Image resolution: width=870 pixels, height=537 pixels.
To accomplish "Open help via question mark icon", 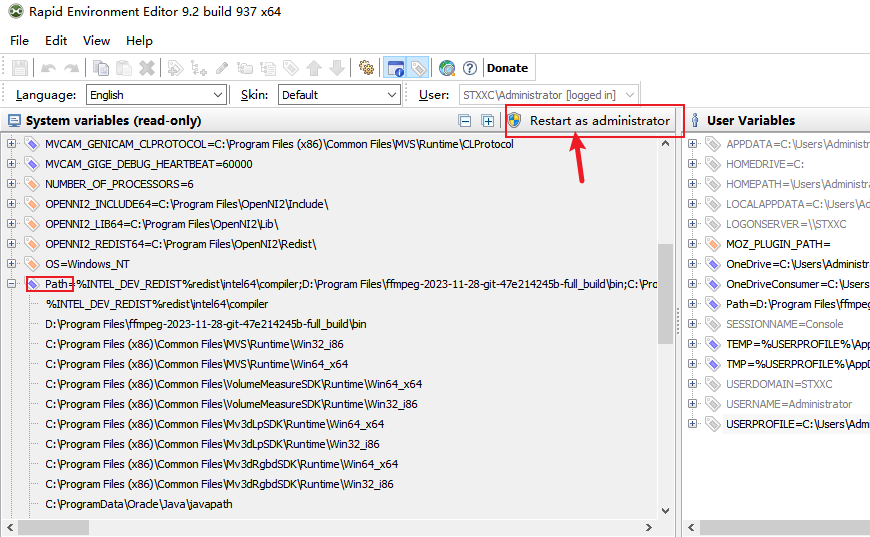I will point(470,68).
